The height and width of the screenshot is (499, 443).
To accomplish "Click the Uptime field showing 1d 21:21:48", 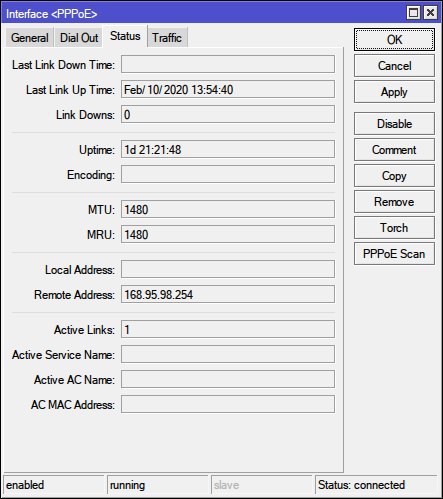I will (x=228, y=149).
